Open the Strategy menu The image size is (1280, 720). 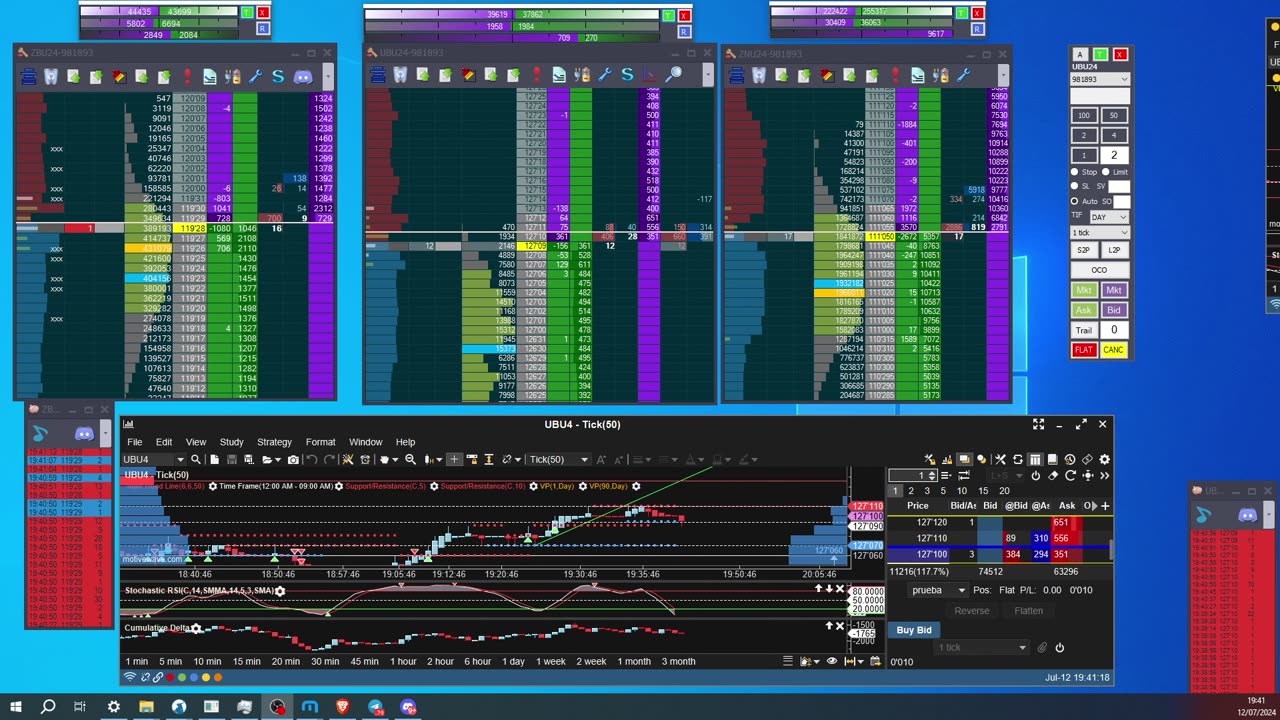274,442
